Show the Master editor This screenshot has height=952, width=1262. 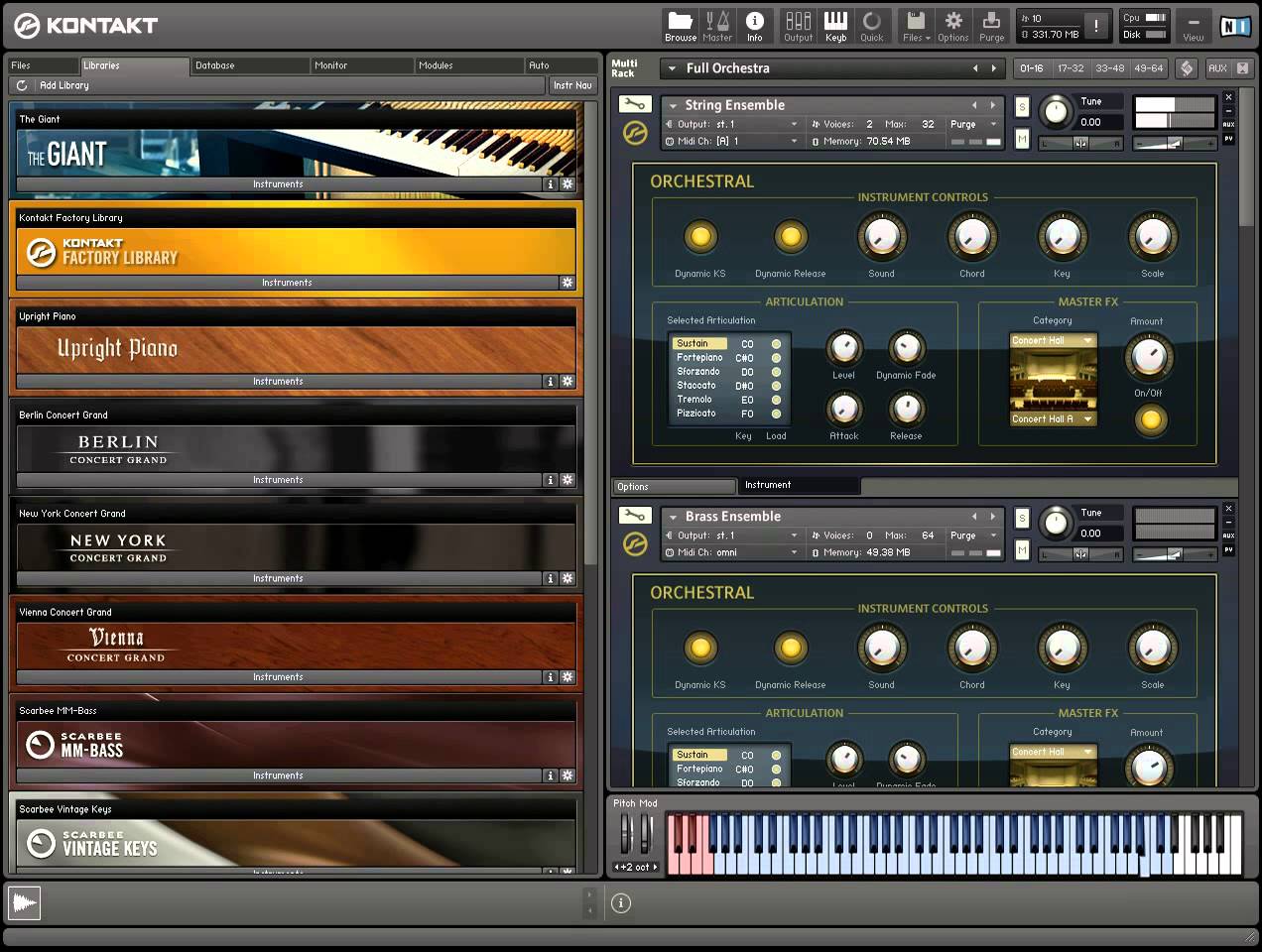pos(717,26)
